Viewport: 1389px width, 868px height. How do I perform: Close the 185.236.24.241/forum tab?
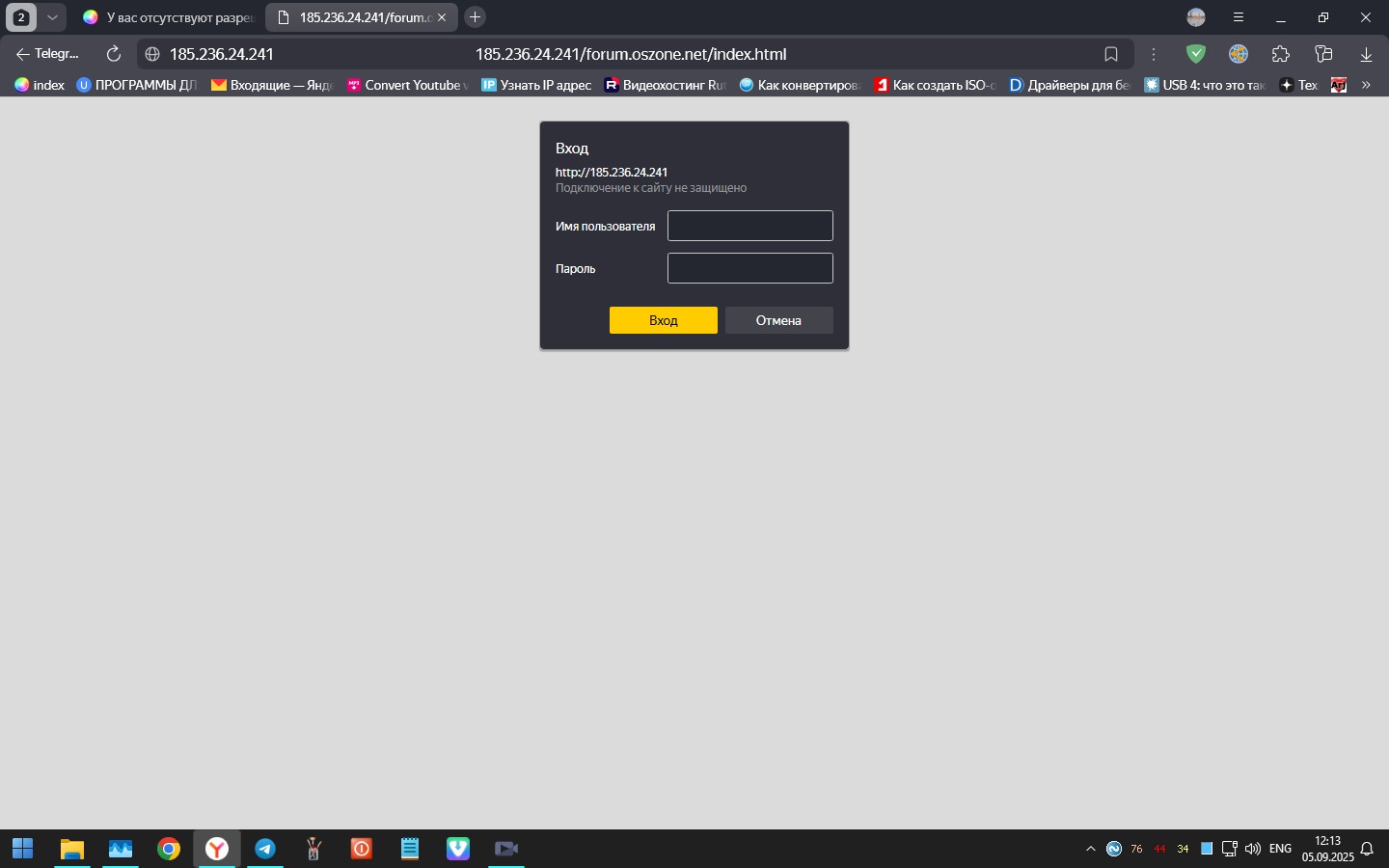pyautogui.click(x=442, y=17)
